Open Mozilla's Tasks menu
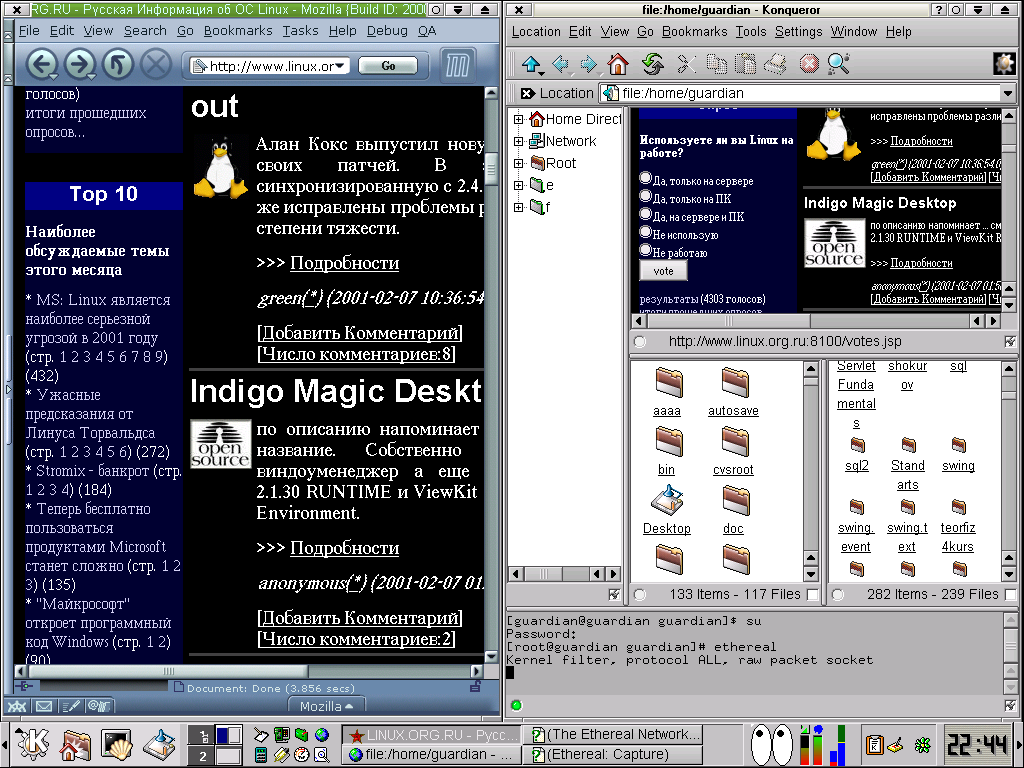Viewport: 1024px width, 768px height. [x=300, y=31]
